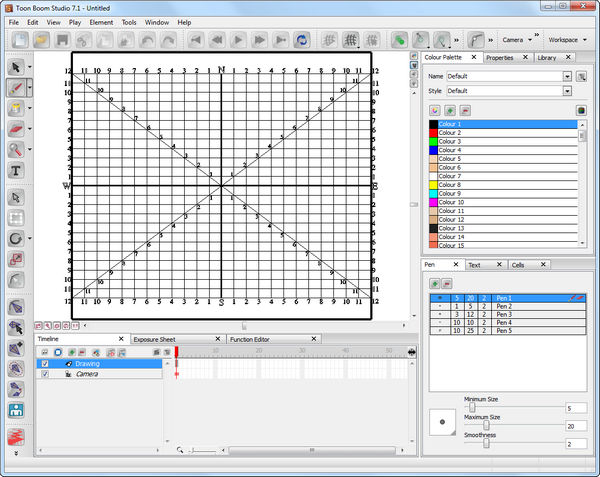Screen dimensions: 600x477
Task: Toggle the Camera layer checkbox
Action: click(x=43, y=374)
